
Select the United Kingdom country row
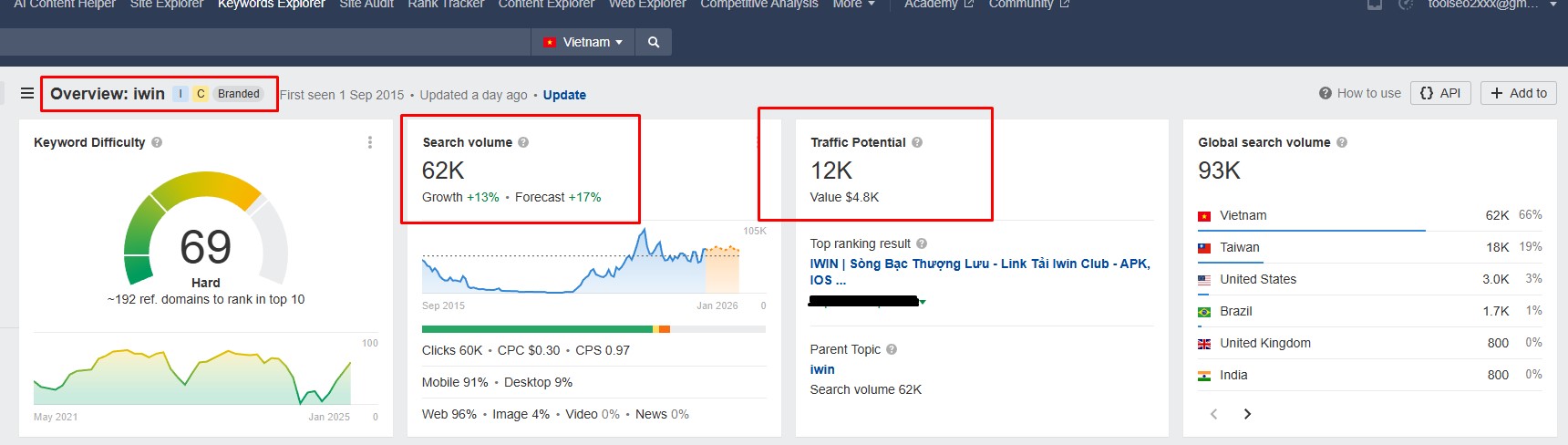click(x=1369, y=343)
